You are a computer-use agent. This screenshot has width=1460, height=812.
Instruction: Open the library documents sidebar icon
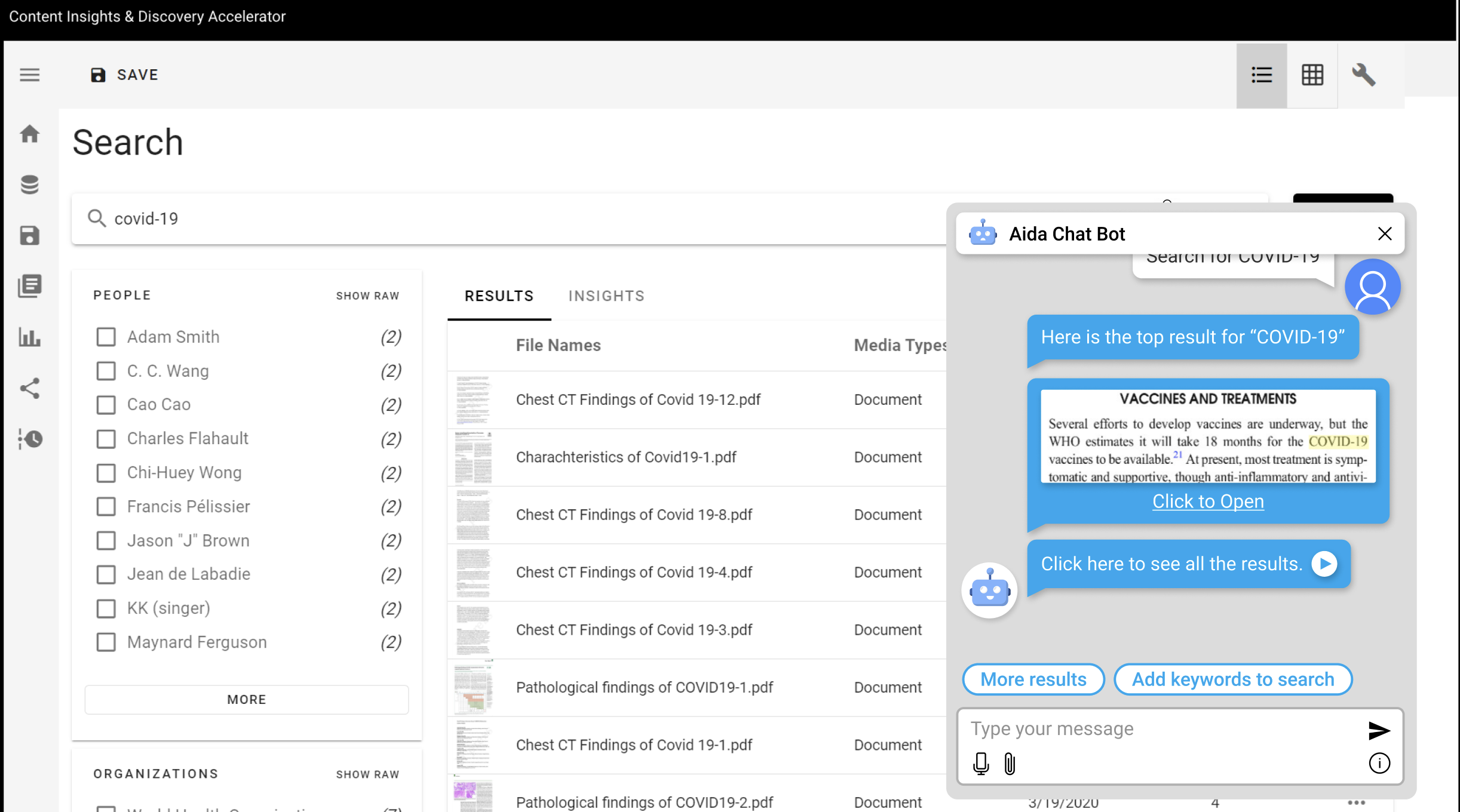(x=29, y=286)
